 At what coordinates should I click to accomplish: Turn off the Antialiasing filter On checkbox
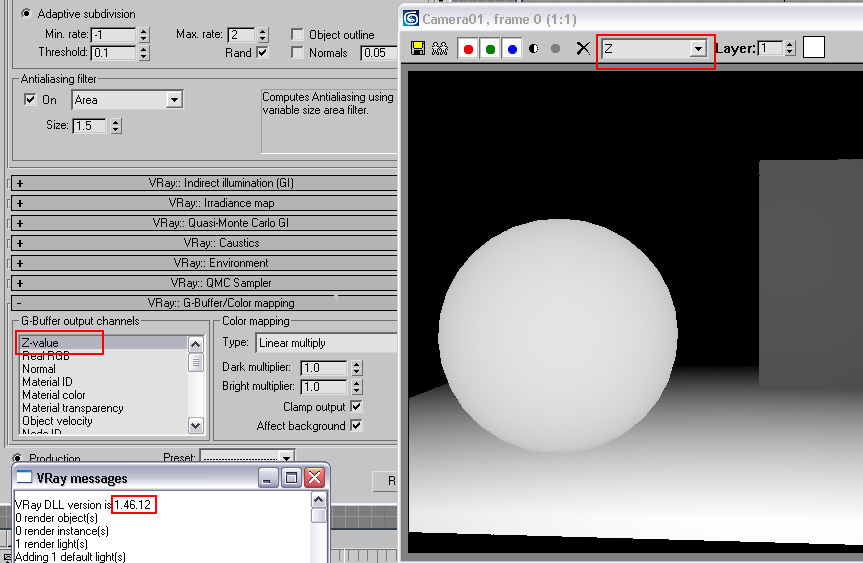tap(30, 100)
